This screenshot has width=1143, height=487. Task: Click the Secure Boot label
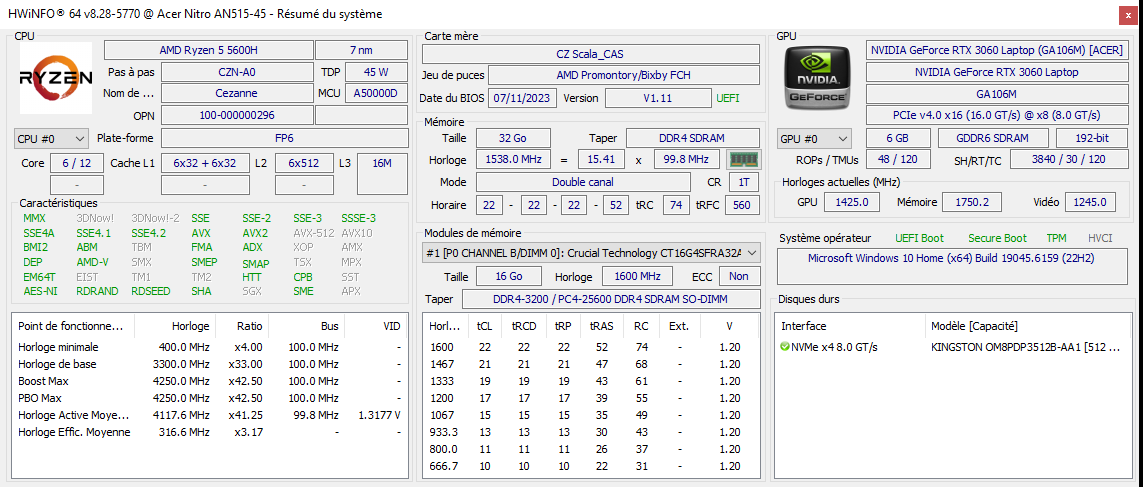(997, 238)
